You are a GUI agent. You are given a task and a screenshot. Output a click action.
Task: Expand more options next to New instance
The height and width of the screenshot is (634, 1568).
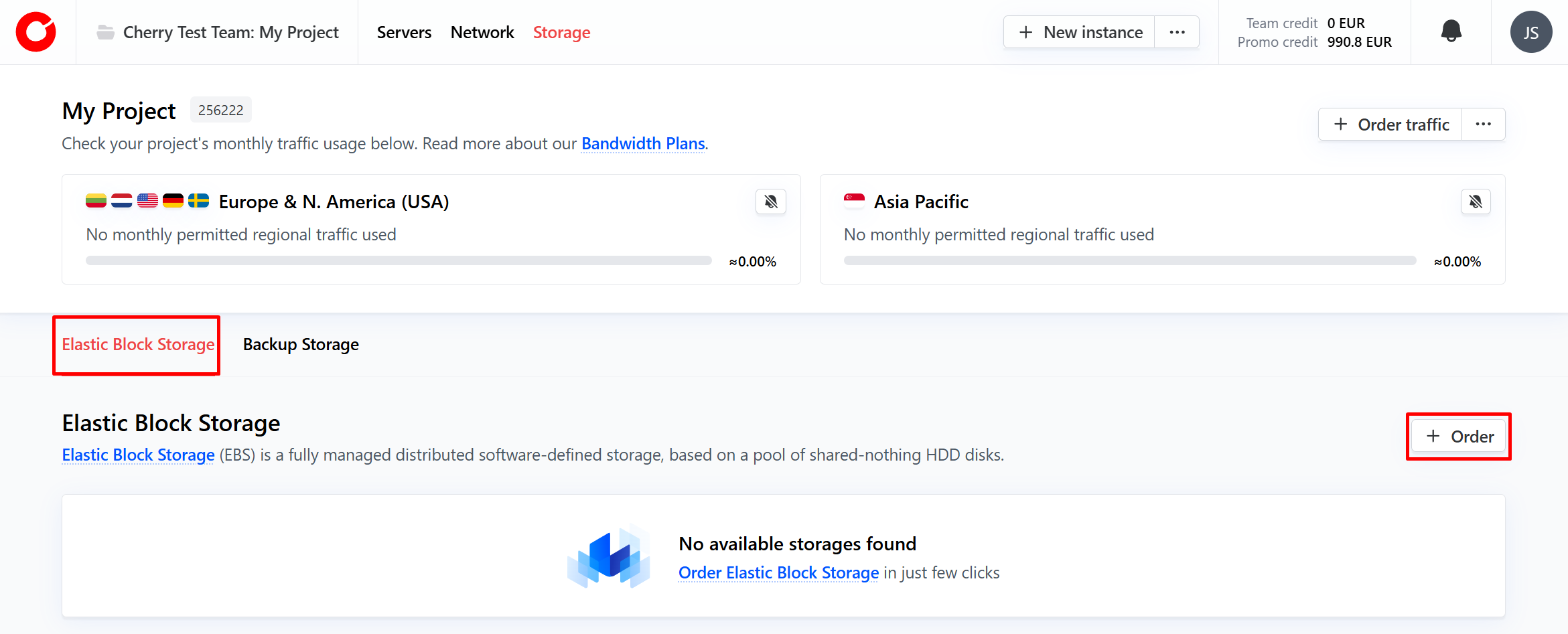pos(1177,32)
